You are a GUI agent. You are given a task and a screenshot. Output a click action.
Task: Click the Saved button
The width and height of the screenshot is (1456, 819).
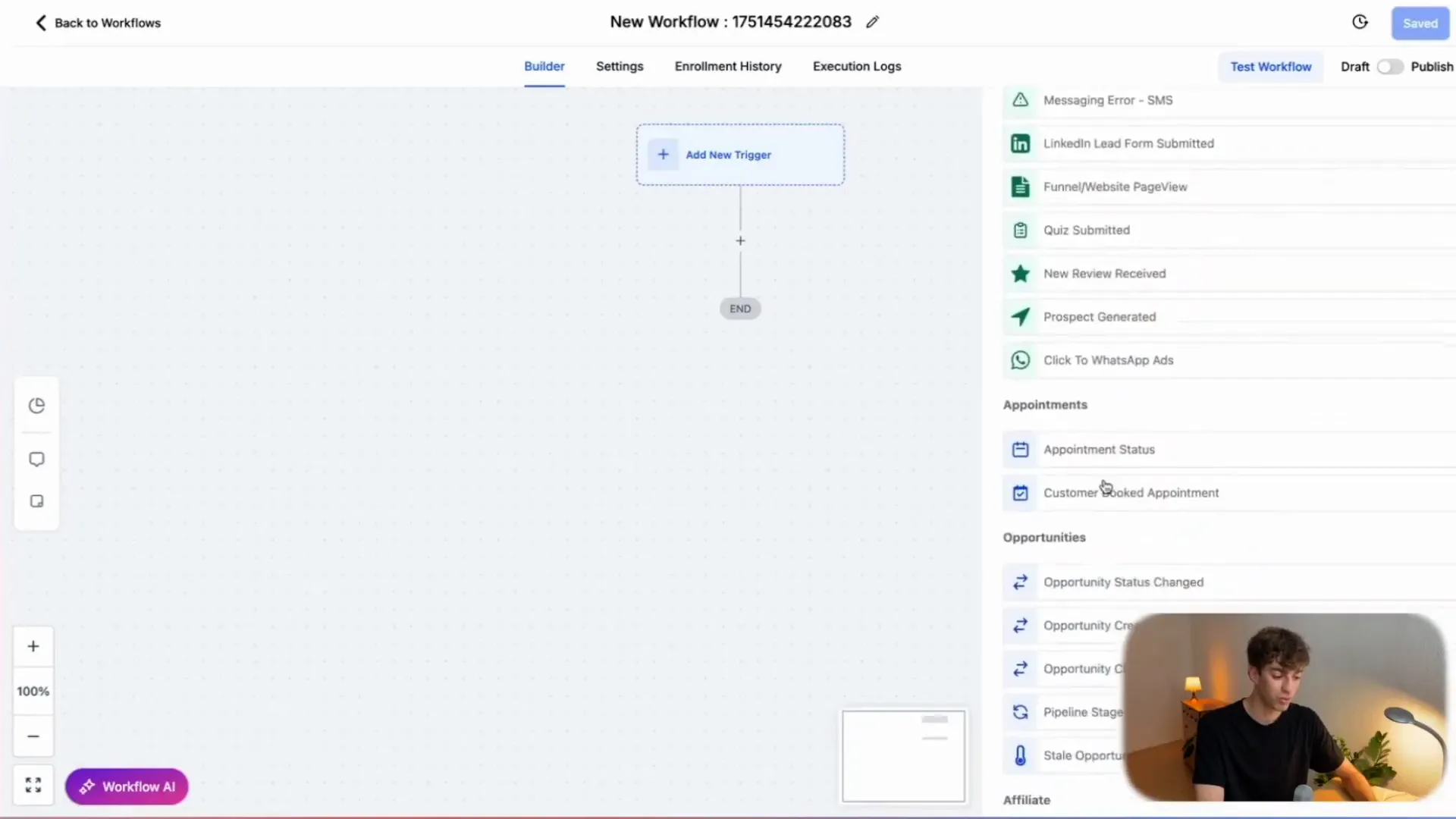pyautogui.click(x=1420, y=24)
